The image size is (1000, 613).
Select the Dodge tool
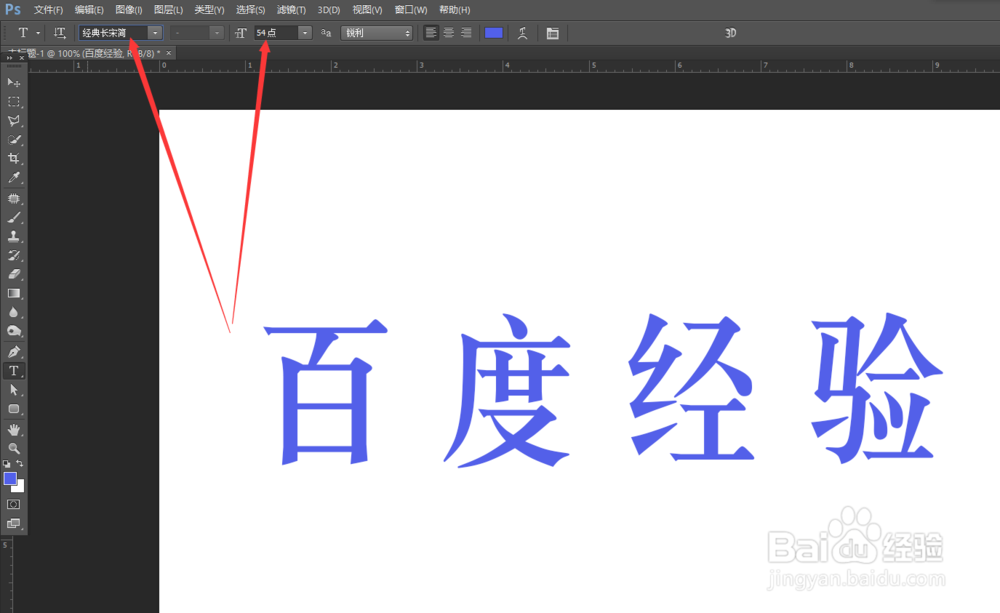click(x=13, y=331)
